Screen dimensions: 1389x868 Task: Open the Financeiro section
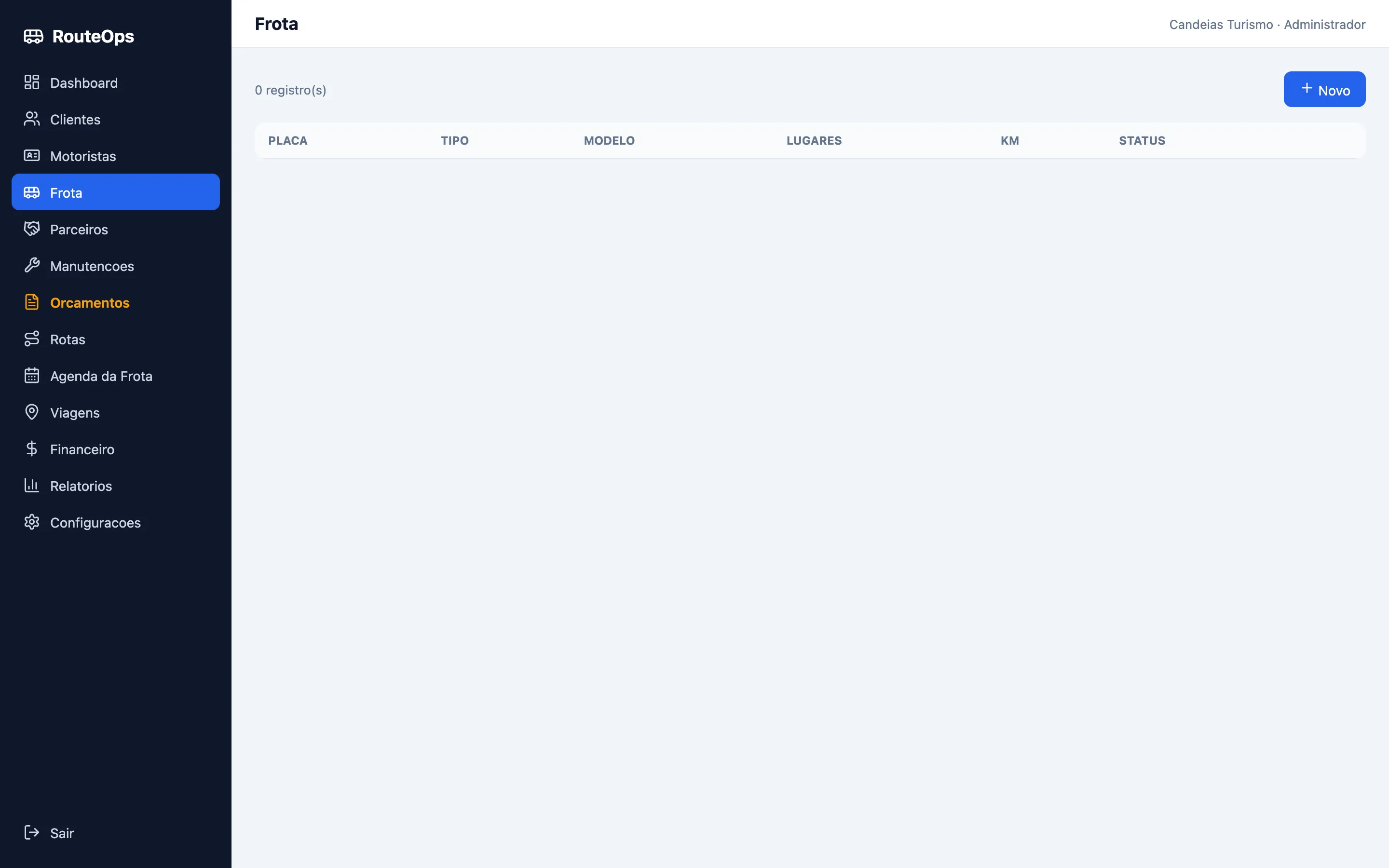click(115, 449)
